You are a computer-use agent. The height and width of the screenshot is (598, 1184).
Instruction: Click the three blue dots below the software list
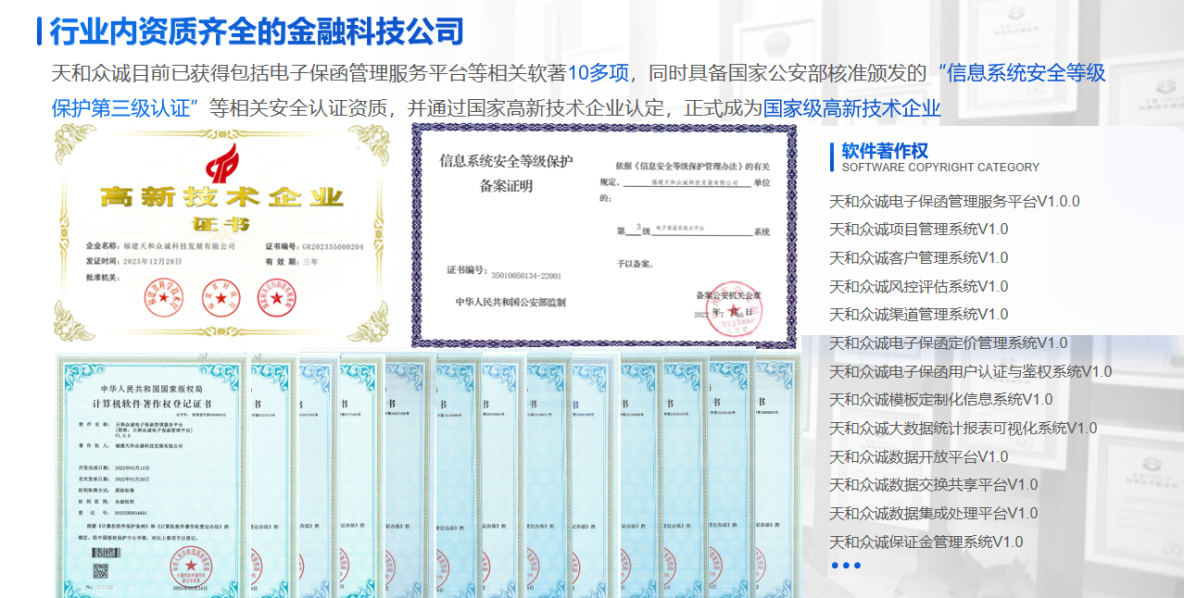tap(845, 565)
